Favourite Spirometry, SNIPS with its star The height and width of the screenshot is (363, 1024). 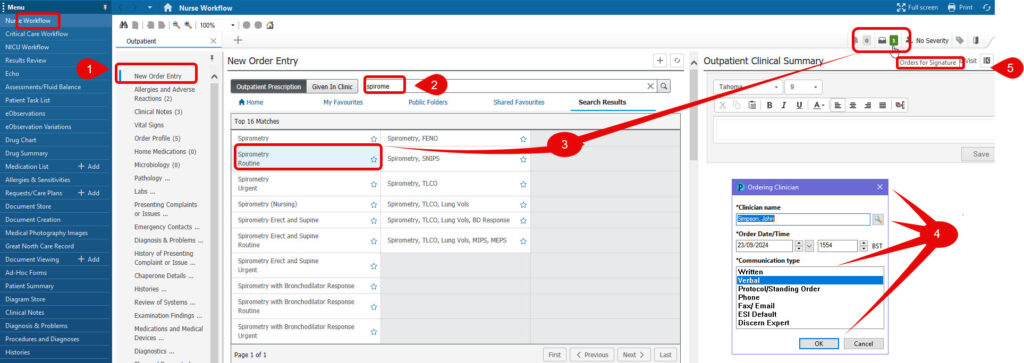(x=523, y=159)
